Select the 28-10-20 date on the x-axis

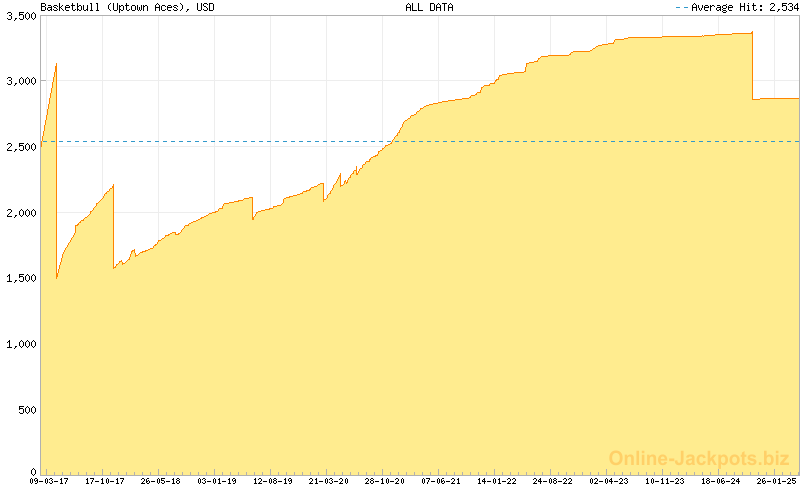point(385,481)
